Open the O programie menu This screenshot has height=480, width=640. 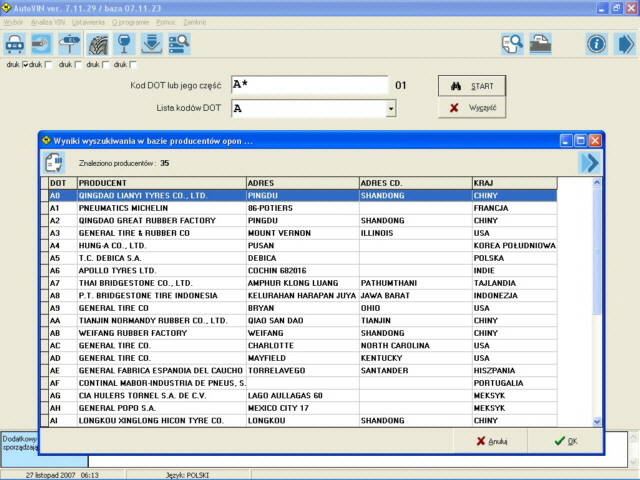pos(130,22)
